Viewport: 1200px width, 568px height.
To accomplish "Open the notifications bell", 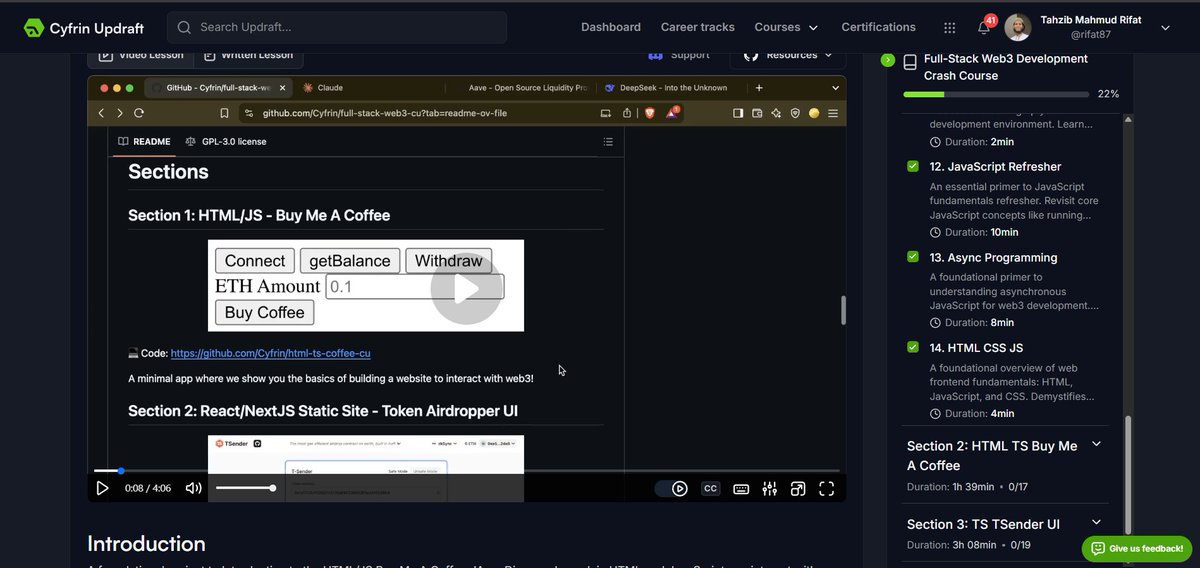I will point(984,28).
